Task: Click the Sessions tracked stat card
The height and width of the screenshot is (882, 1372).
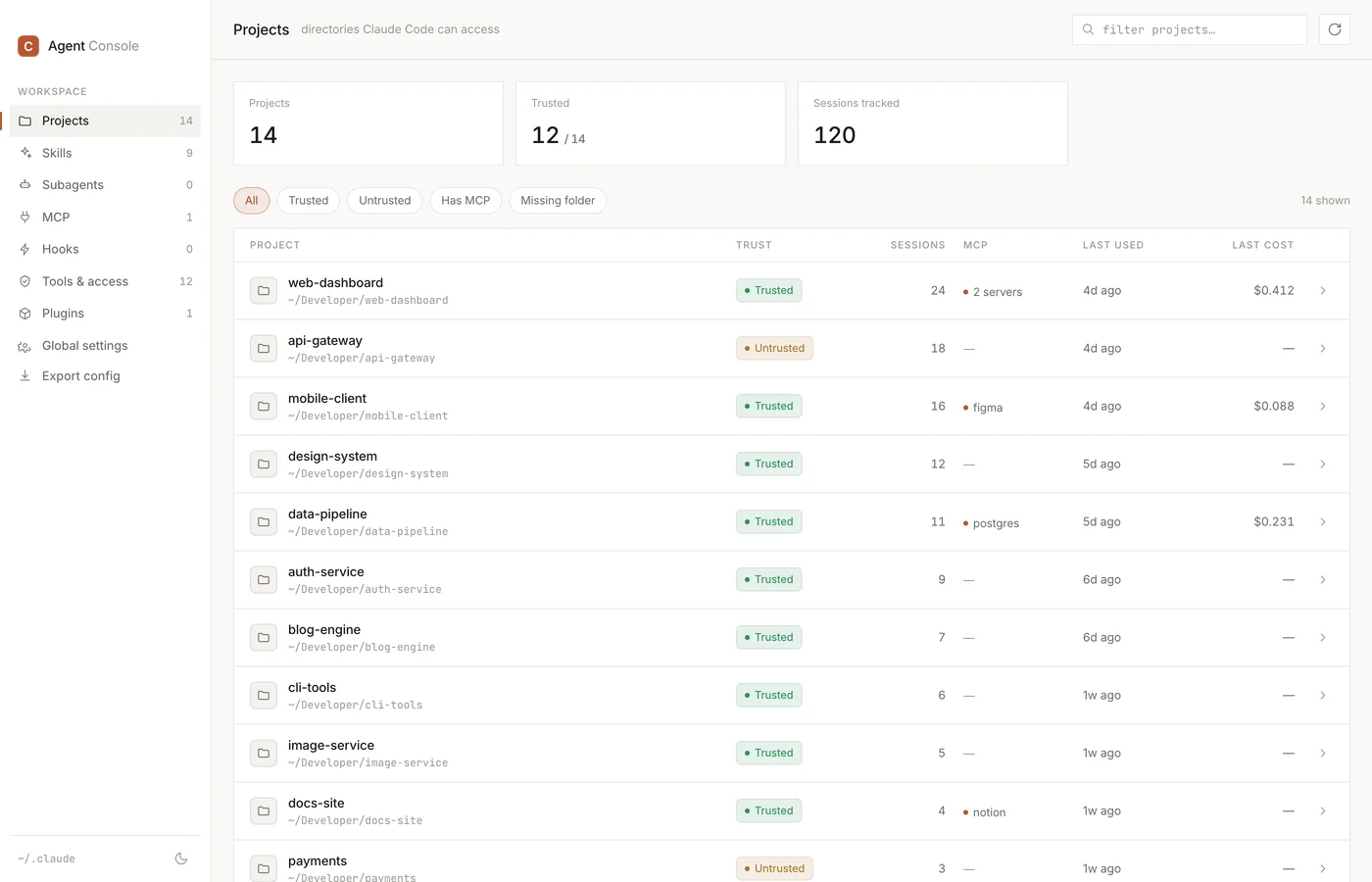Action: pyautogui.click(x=933, y=123)
